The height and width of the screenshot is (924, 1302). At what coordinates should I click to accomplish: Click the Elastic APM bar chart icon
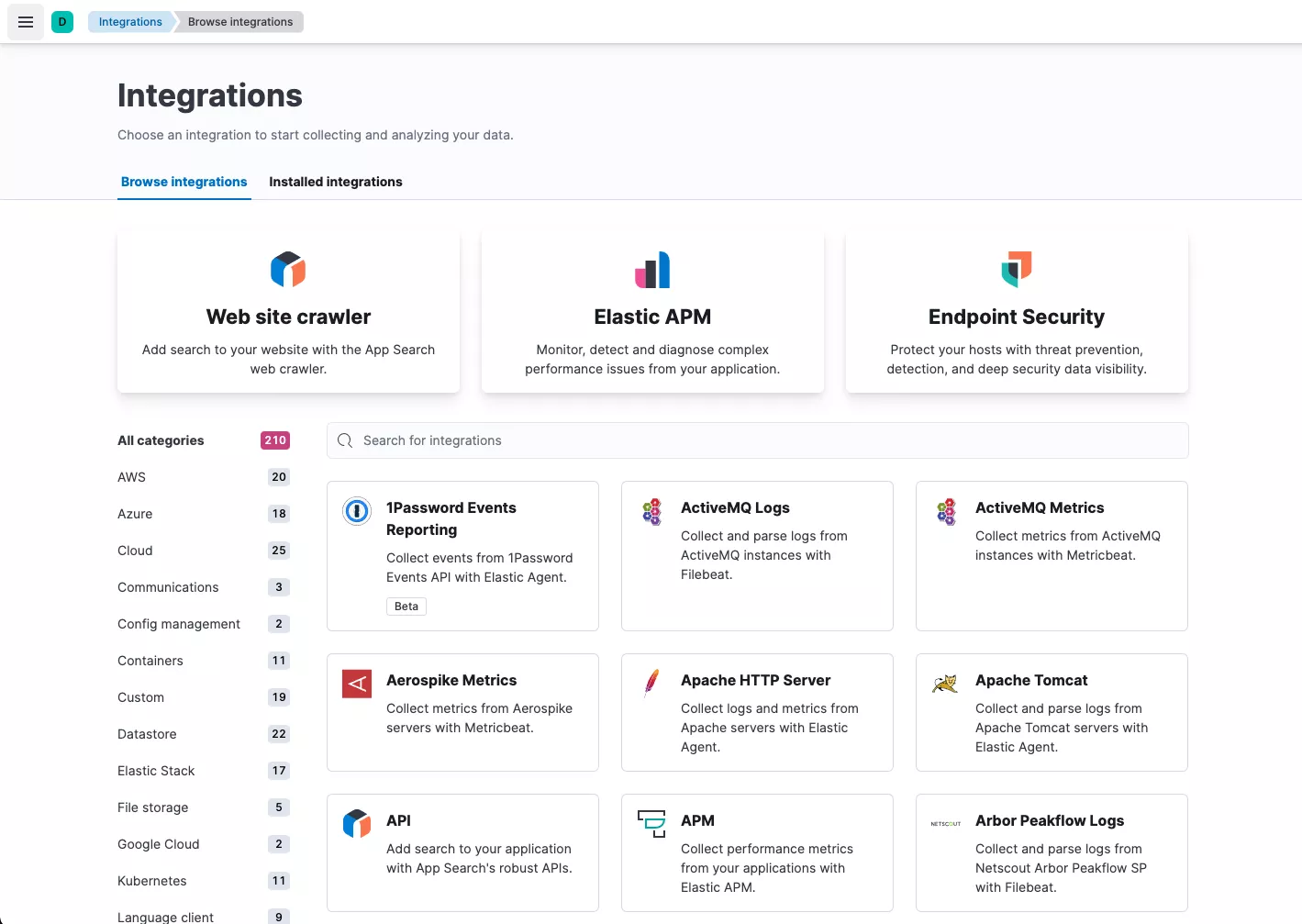tap(652, 270)
